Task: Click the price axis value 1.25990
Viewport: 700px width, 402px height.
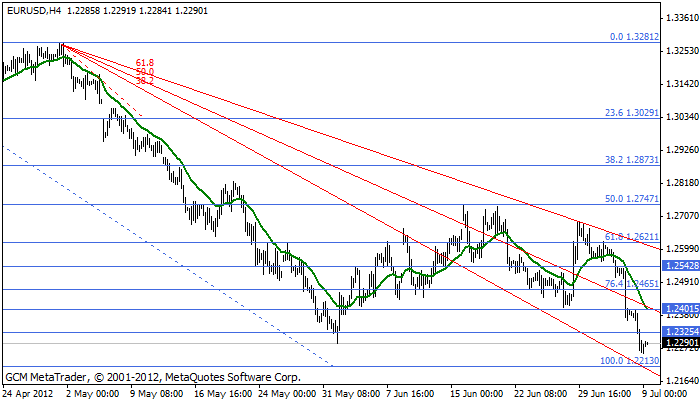Action: pos(682,249)
